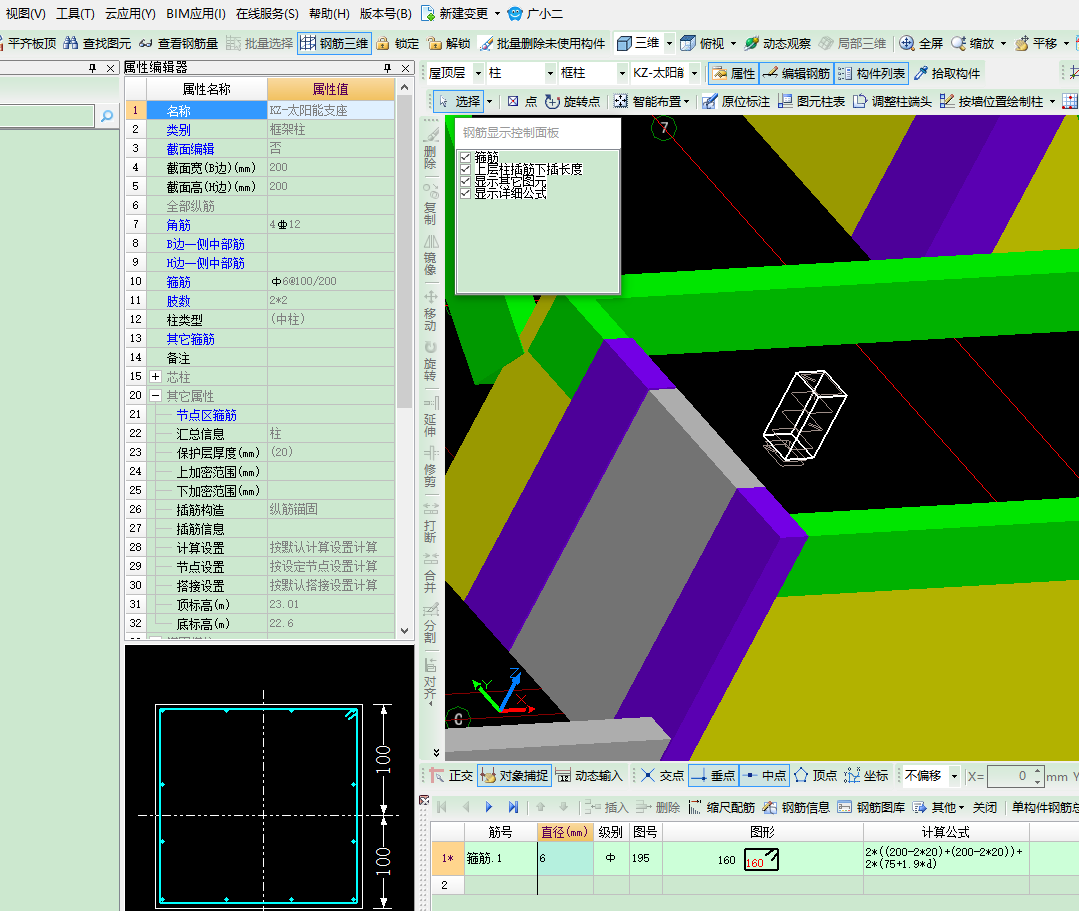Toggle the 属性 panel button
The width and height of the screenshot is (1079, 911).
[x=734, y=73]
